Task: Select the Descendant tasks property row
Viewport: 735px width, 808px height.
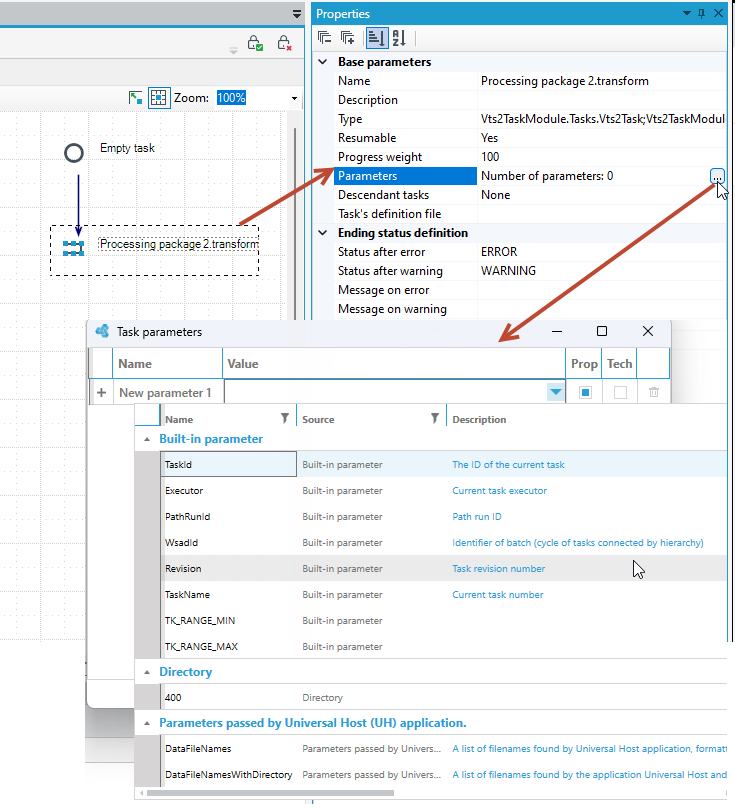Action: click(530, 195)
